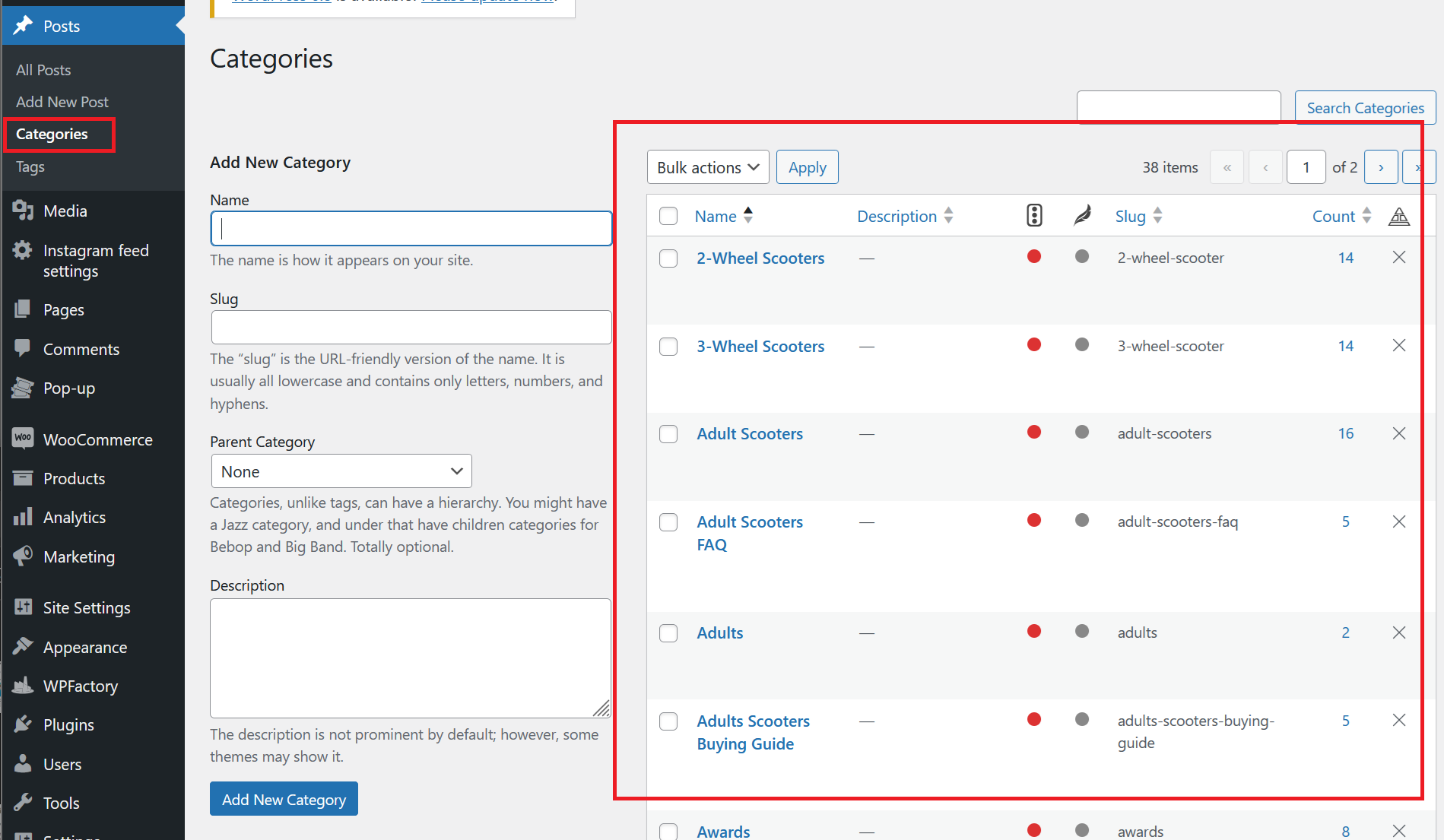Click the Pop-up icon in sidebar
Viewport: 1444px width, 840px height.
click(x=24, y=388)
